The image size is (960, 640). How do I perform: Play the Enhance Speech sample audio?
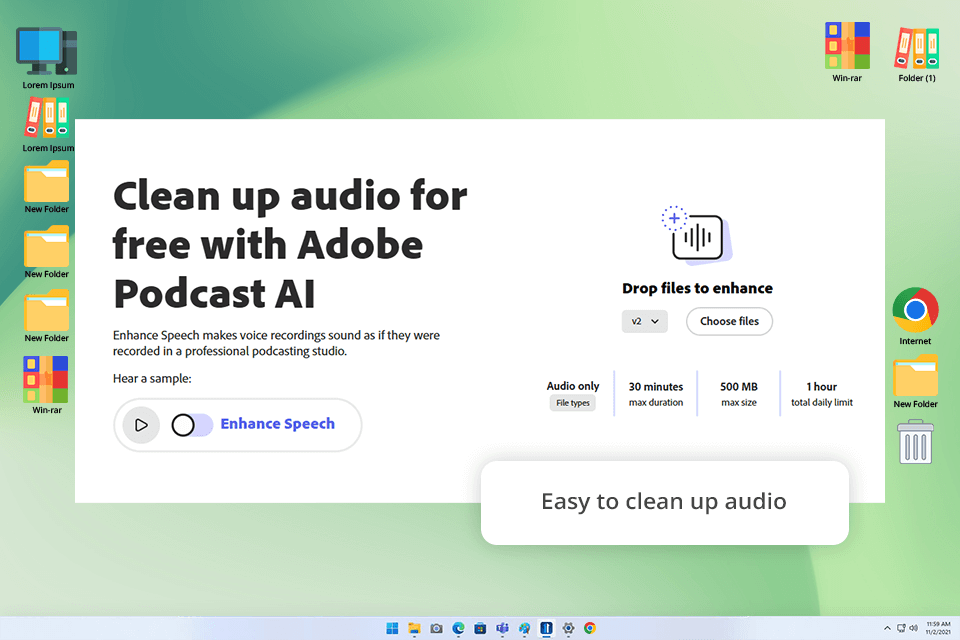click(141, 424)
